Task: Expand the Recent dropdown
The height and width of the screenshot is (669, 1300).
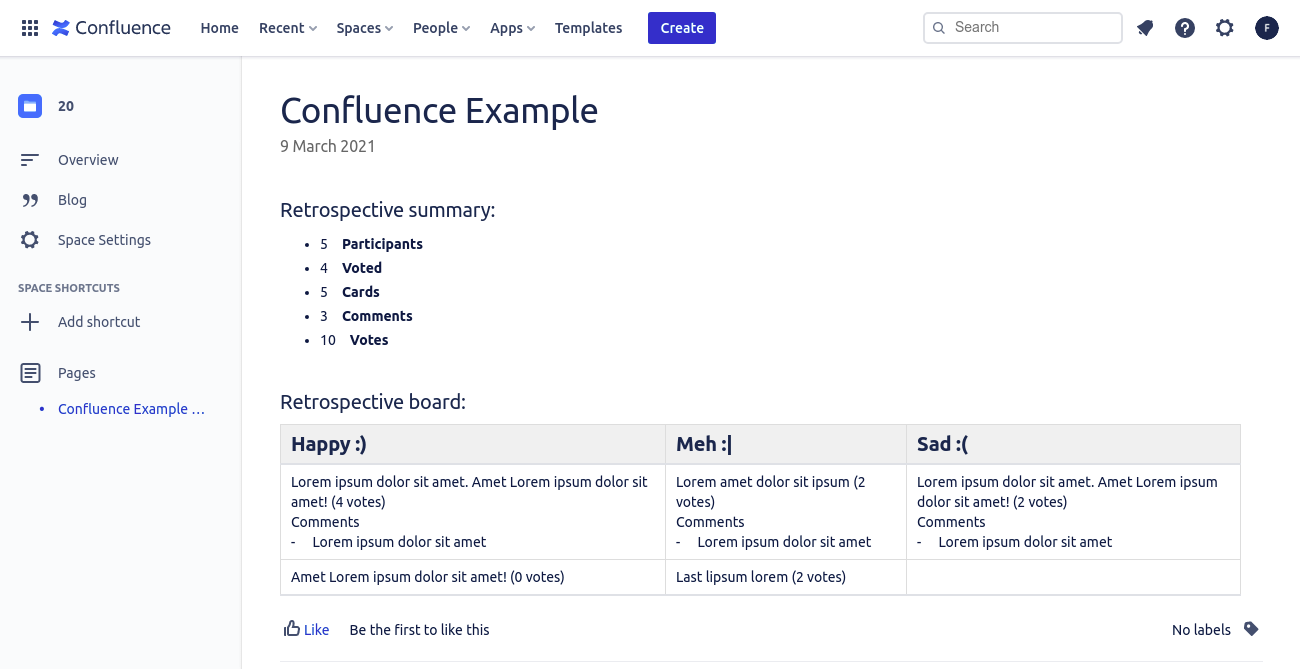Action: pyautogui.click(x=287, y=27)
